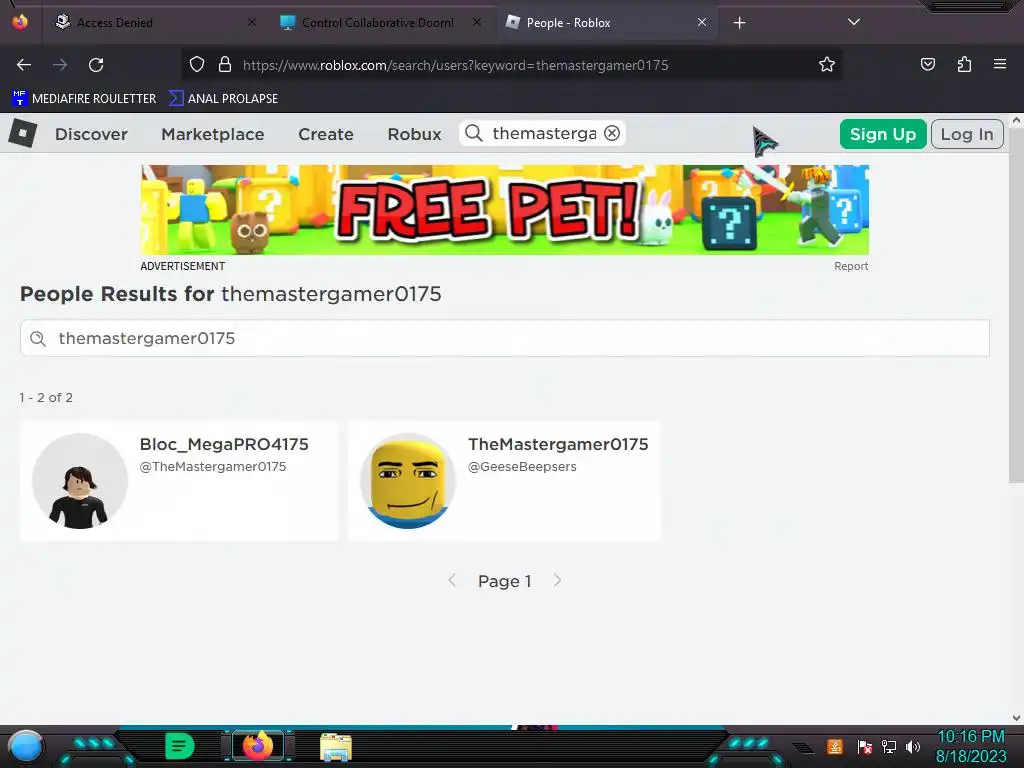Image resolution: width=1024 pixels, height=768 pixels.
Task: Click the taskbar clock 10:16 PM
Action: click(x=970, y=736)
